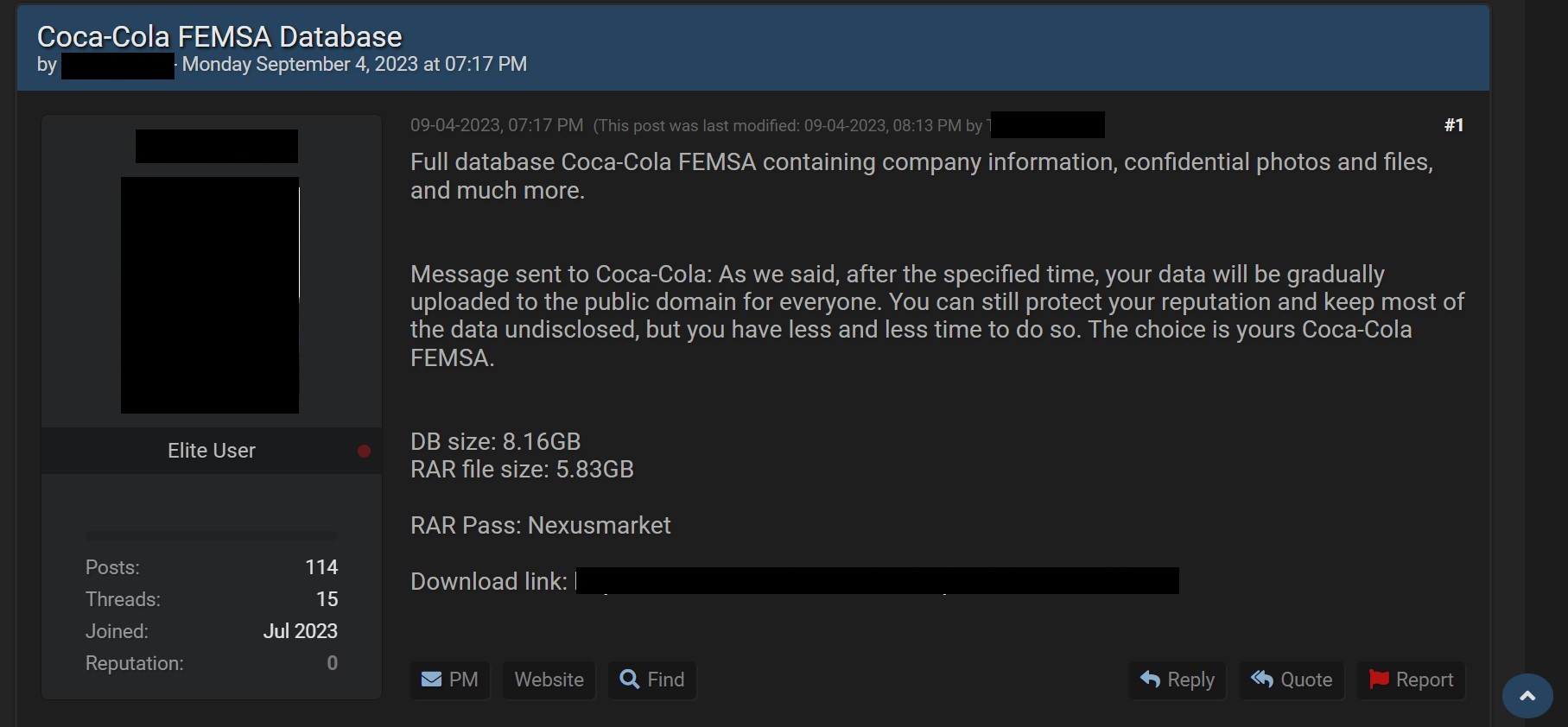Screen dimensions: 1568x727
Task: Open the #1 post permalink
Action: coord(1454,125)
